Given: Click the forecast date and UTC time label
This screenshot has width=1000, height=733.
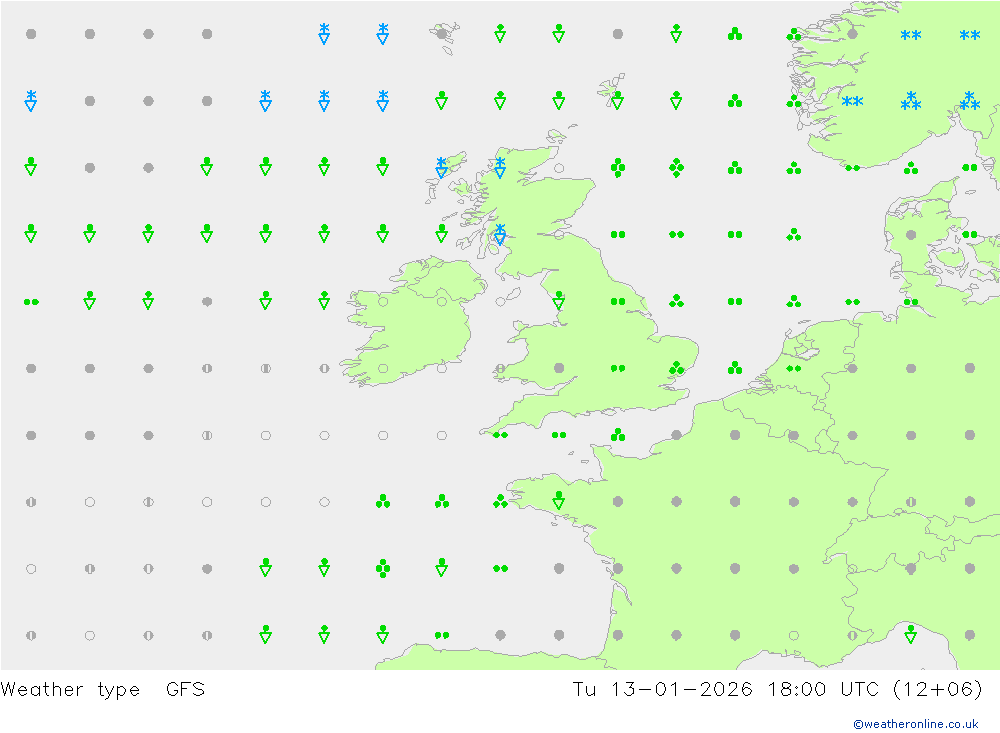Looking at the screenshot, I should 777,690.
